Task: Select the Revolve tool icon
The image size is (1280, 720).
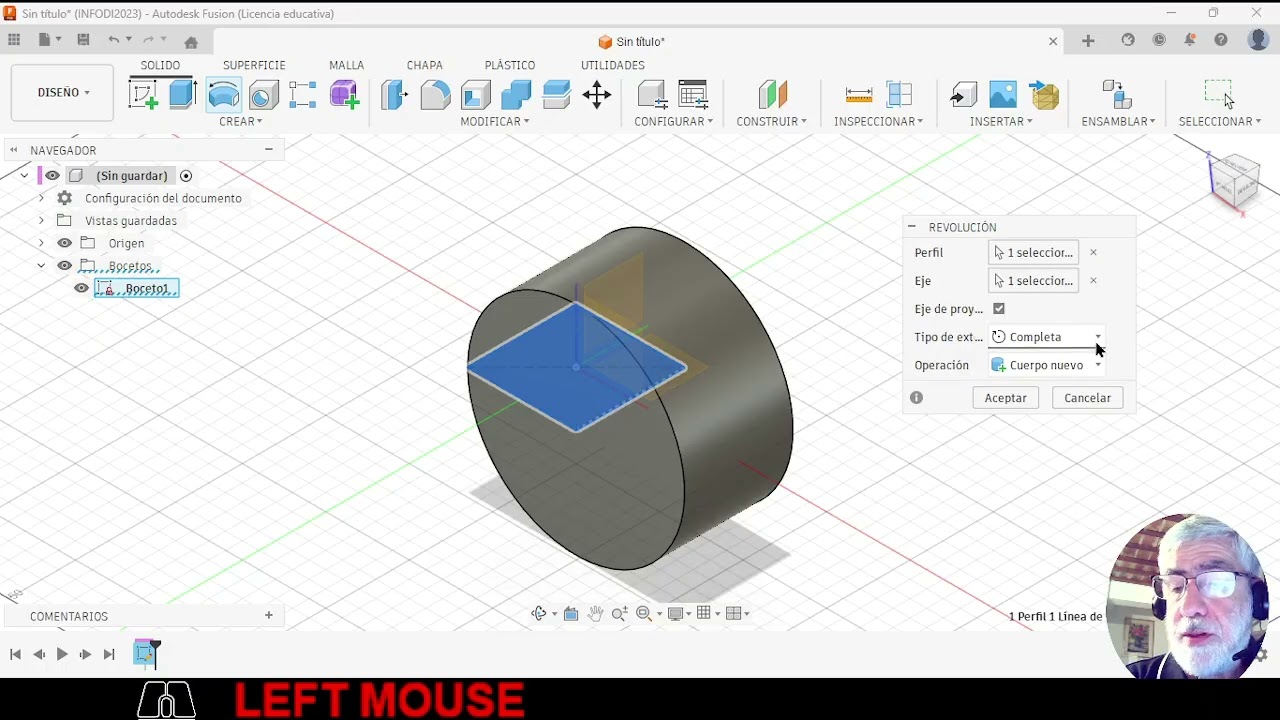Action: (x=224, y=95)
